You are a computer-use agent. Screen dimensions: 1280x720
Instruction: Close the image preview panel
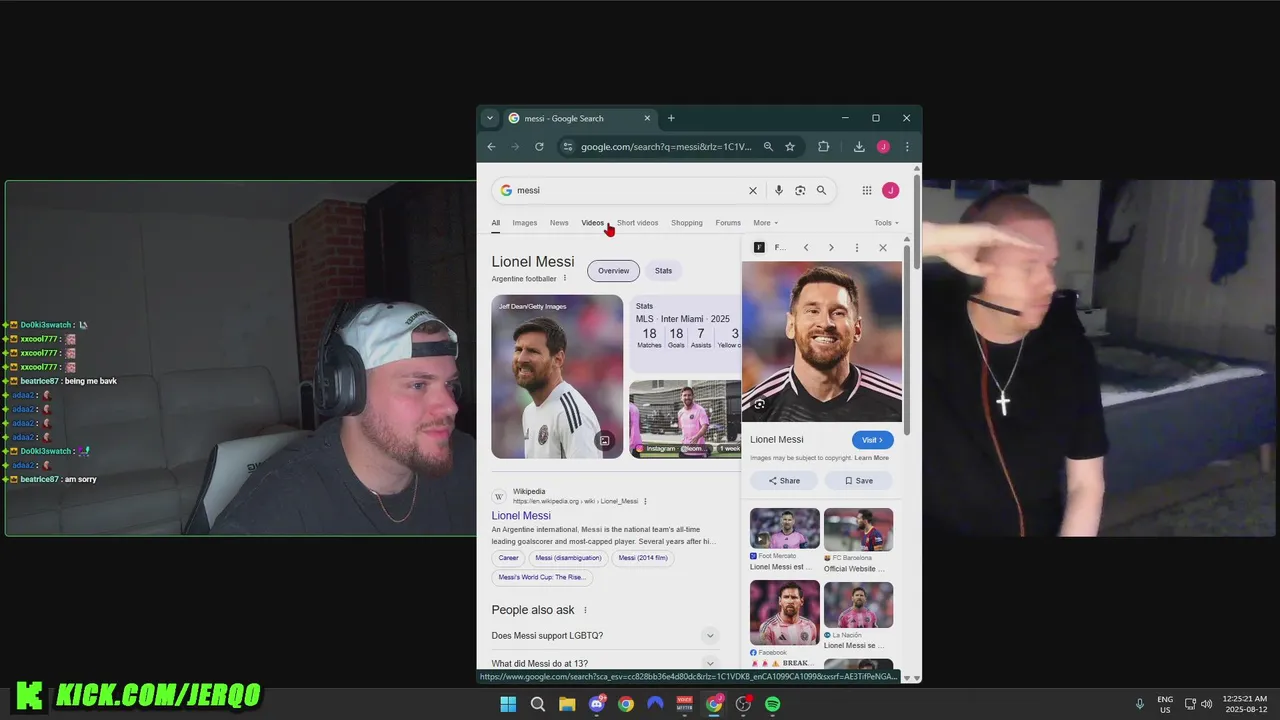coord(883,247)
